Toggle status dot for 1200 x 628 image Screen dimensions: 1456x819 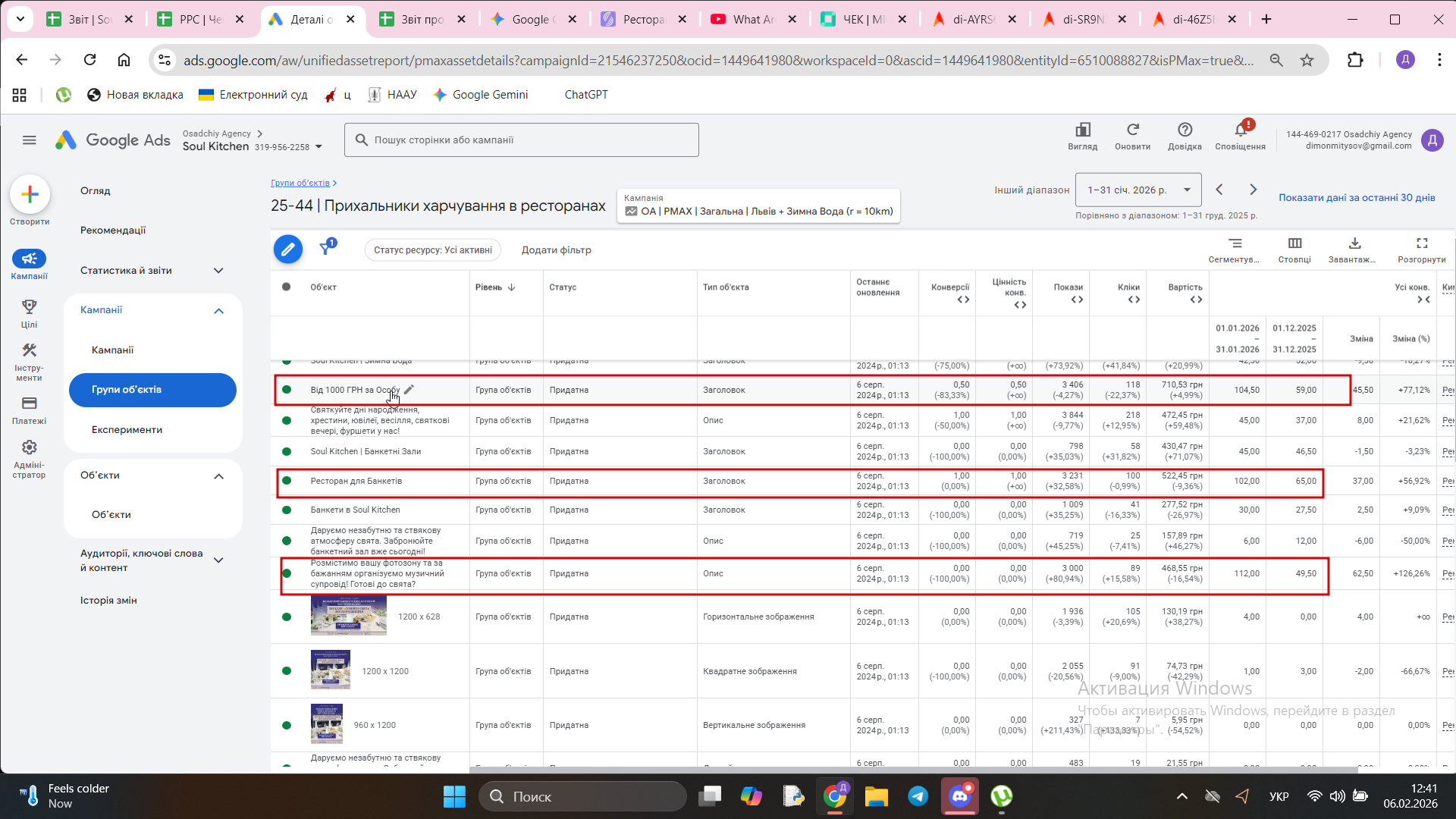pyautogui.click(x=287, y=617)
